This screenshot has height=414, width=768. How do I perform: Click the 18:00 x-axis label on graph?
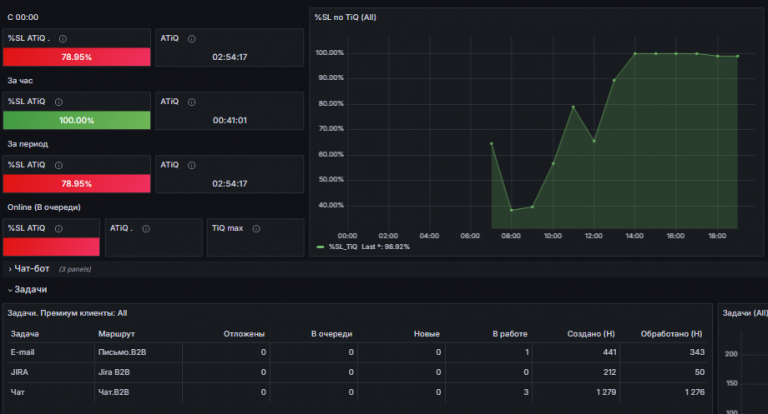[717, 236]
